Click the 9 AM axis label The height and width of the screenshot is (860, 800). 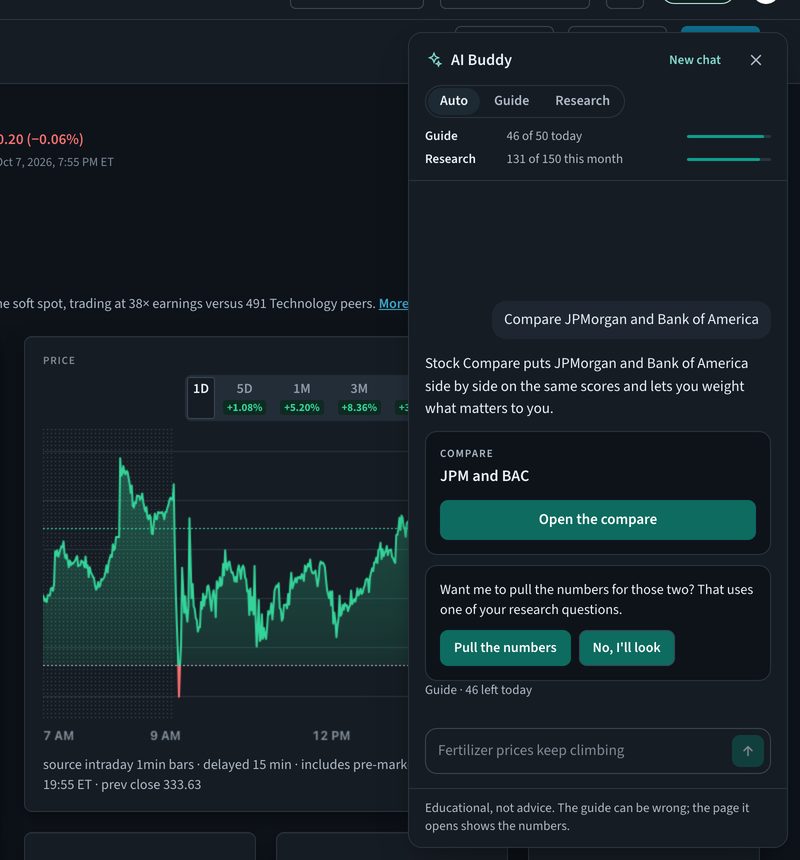(x=165, y=735)
